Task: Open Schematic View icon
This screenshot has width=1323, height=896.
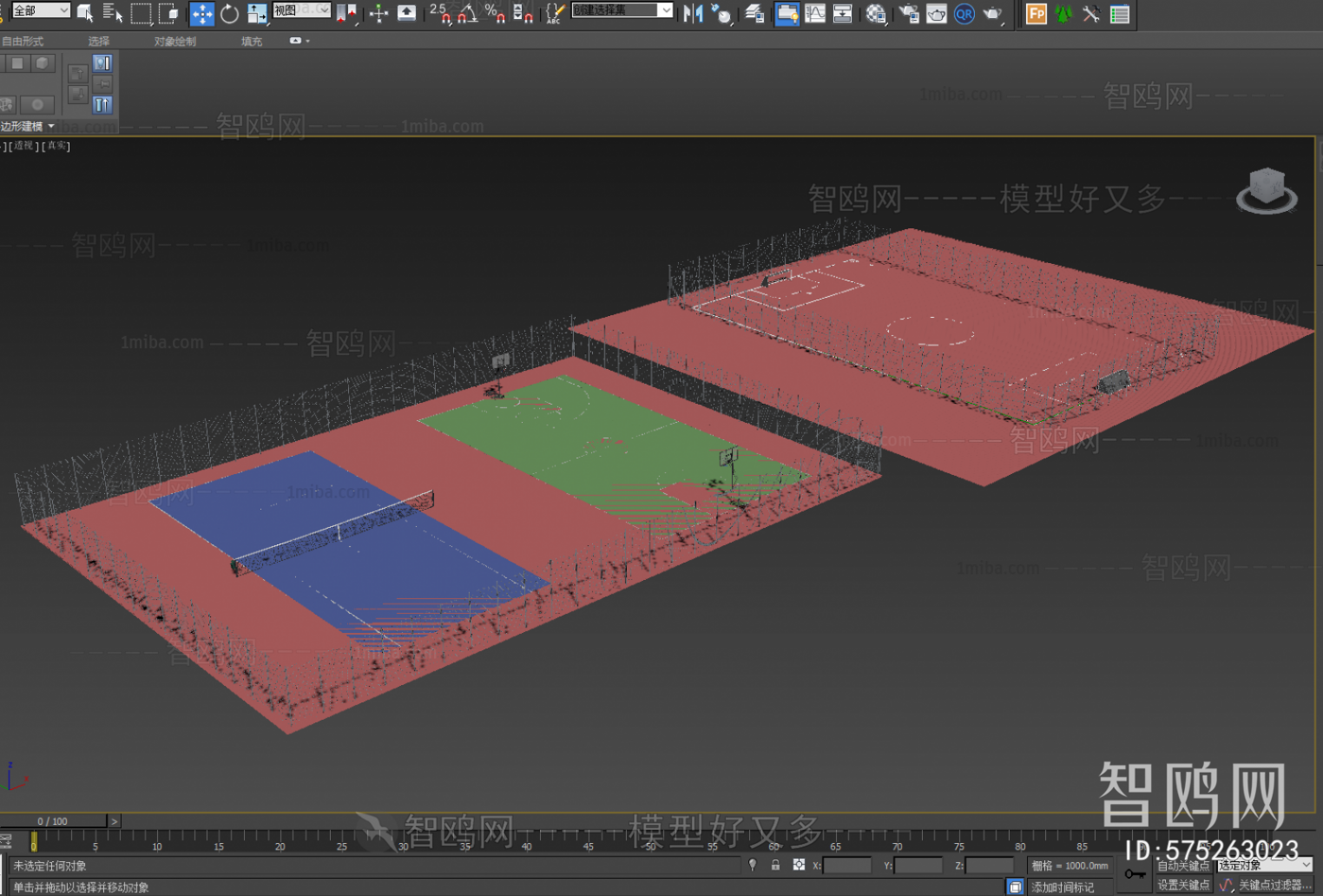Action: tap(842, 13)
